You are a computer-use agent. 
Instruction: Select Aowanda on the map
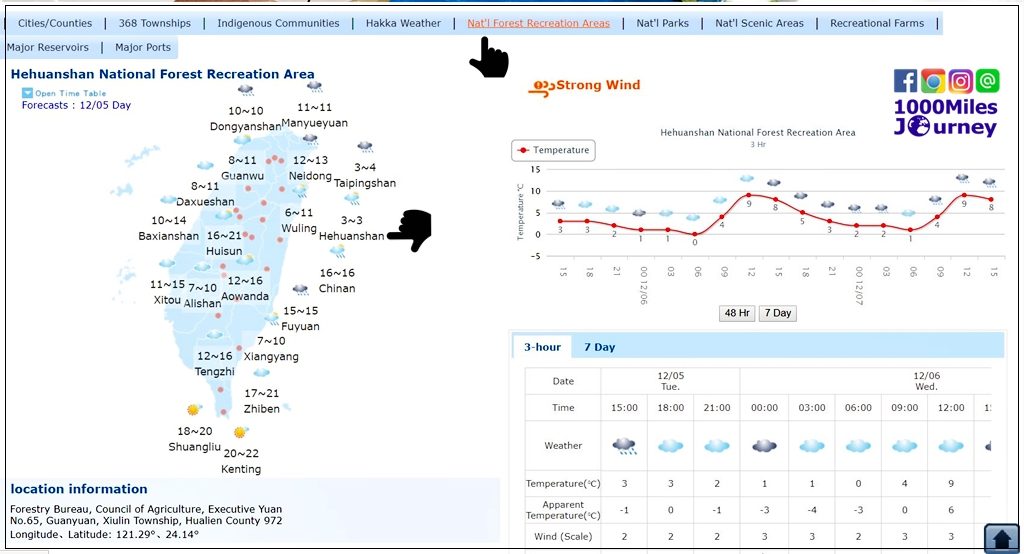(x=245, y=296)
